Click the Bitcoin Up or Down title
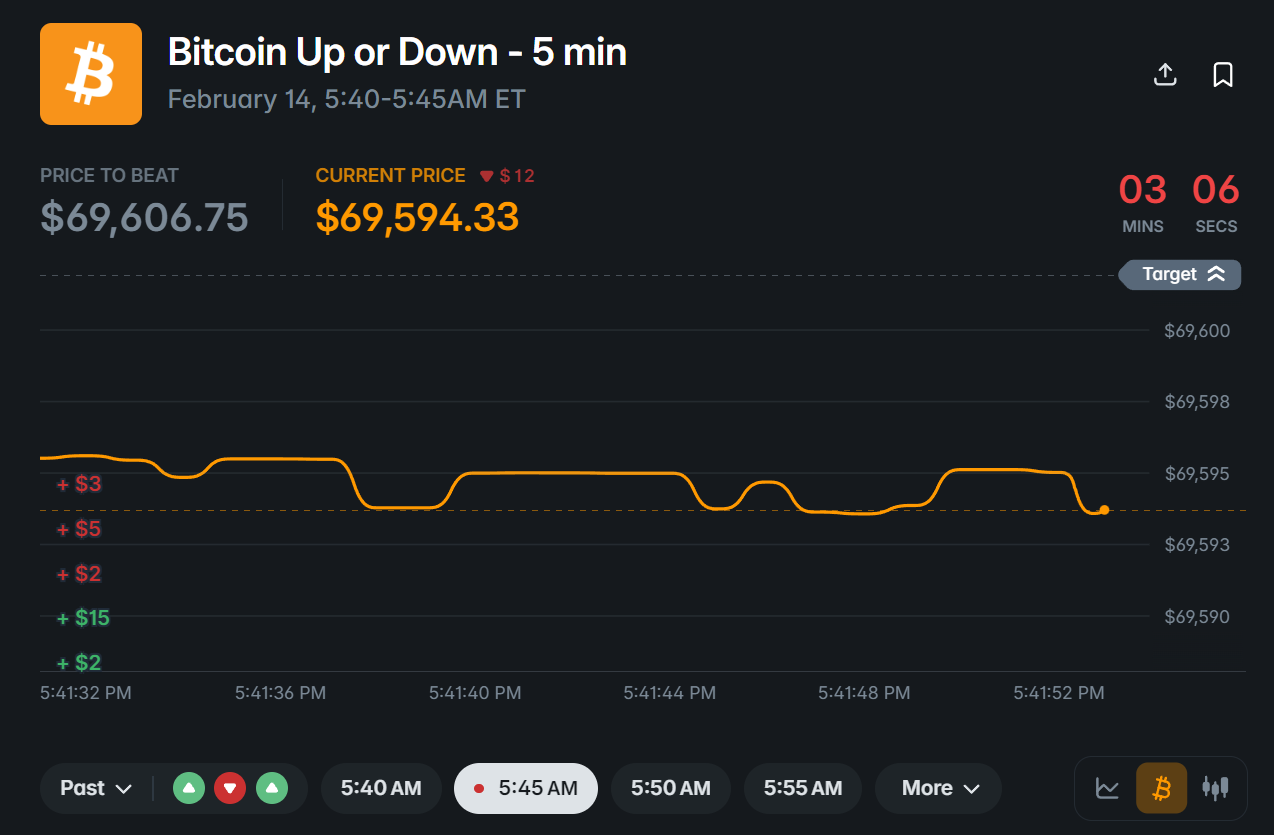1274x835 pixels. (397, 52)
